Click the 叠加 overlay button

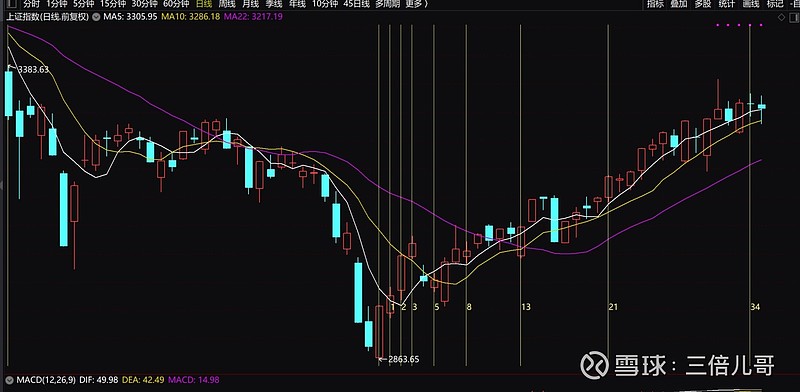(679, 4)
